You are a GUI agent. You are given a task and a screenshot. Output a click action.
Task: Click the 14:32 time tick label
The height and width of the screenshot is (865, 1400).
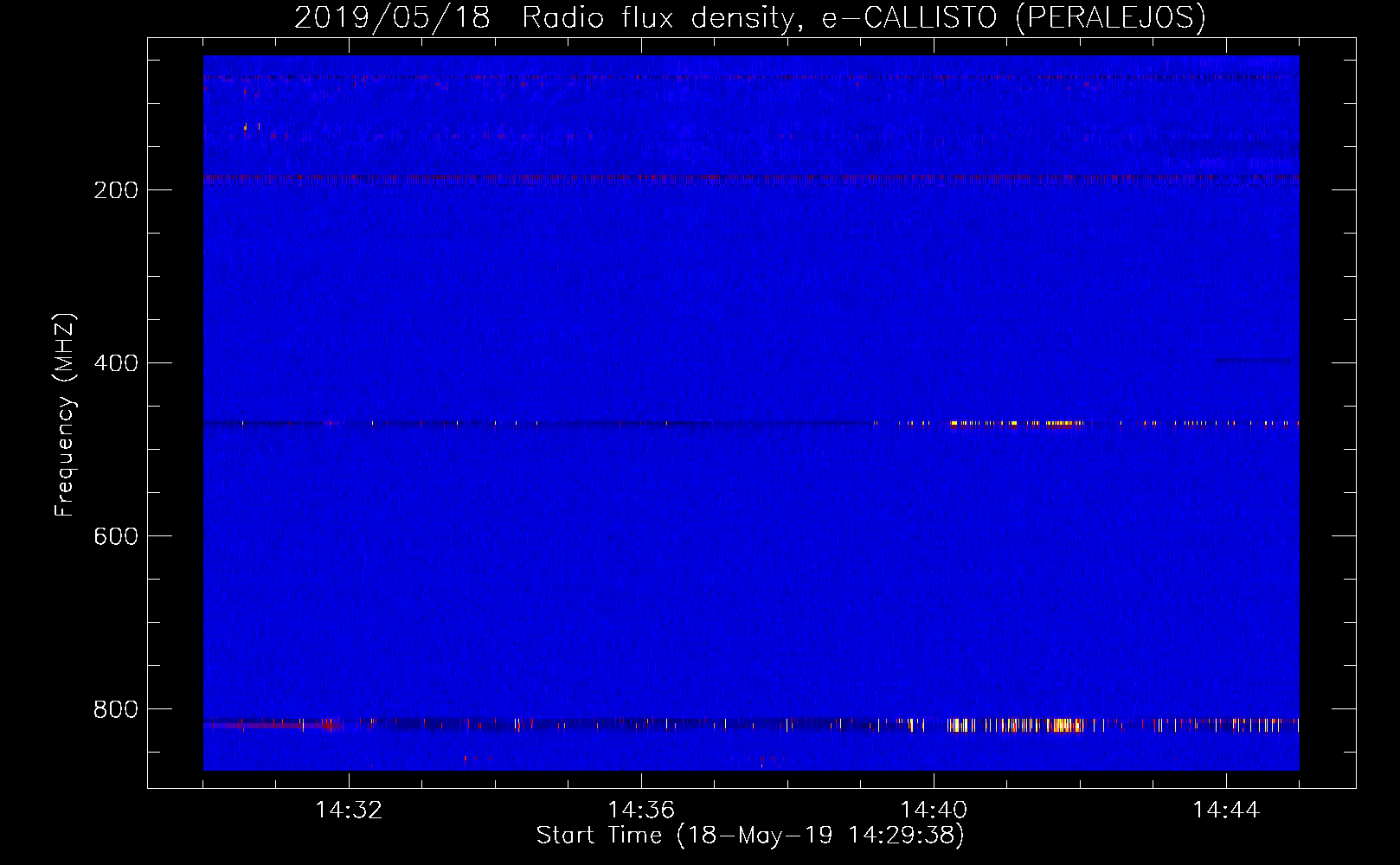[x=349, y=811]
